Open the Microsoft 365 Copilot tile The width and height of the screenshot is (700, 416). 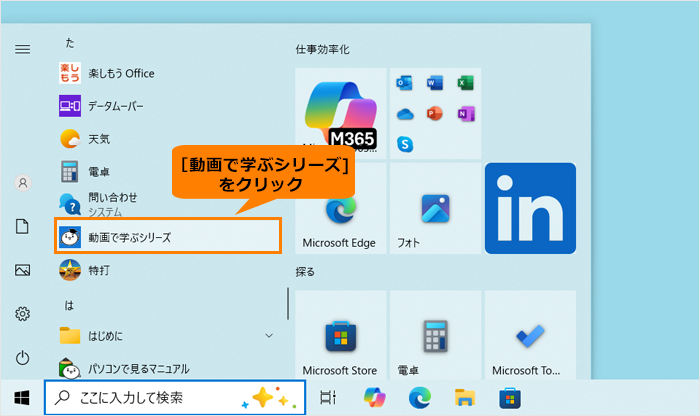pyautogui.click(x=341, y=113)
